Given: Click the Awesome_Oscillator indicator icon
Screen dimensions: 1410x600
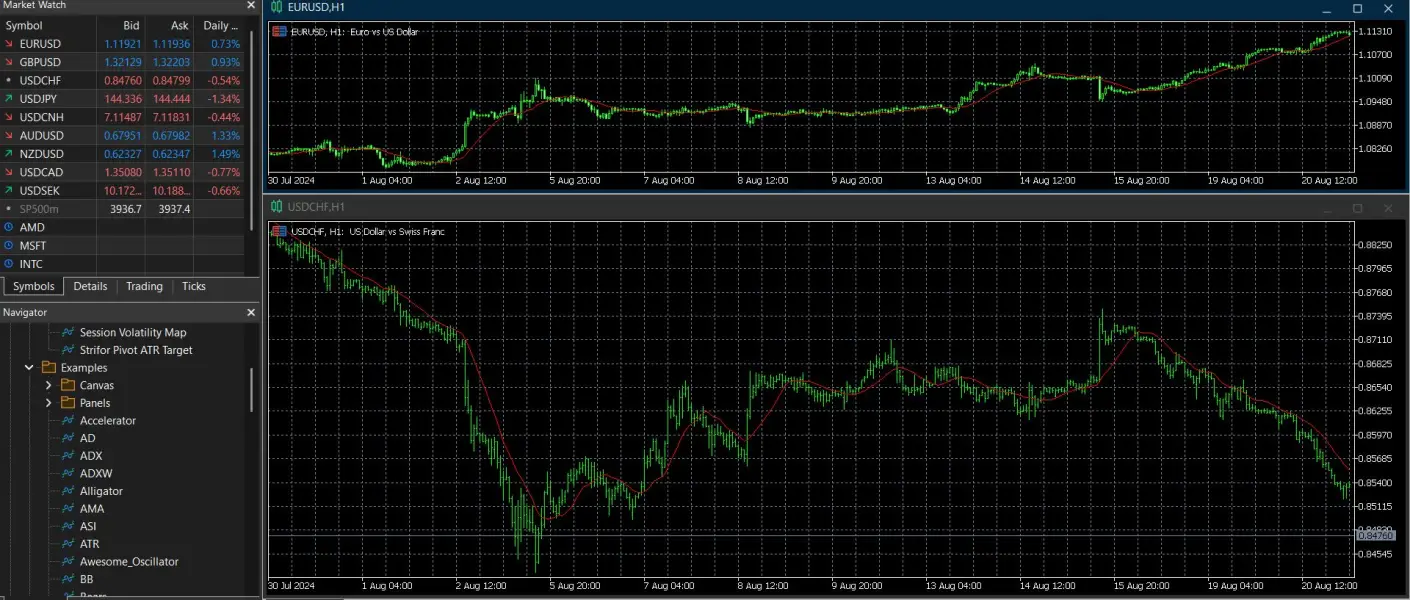Looking at the screenshot, I should coord(68,561).
